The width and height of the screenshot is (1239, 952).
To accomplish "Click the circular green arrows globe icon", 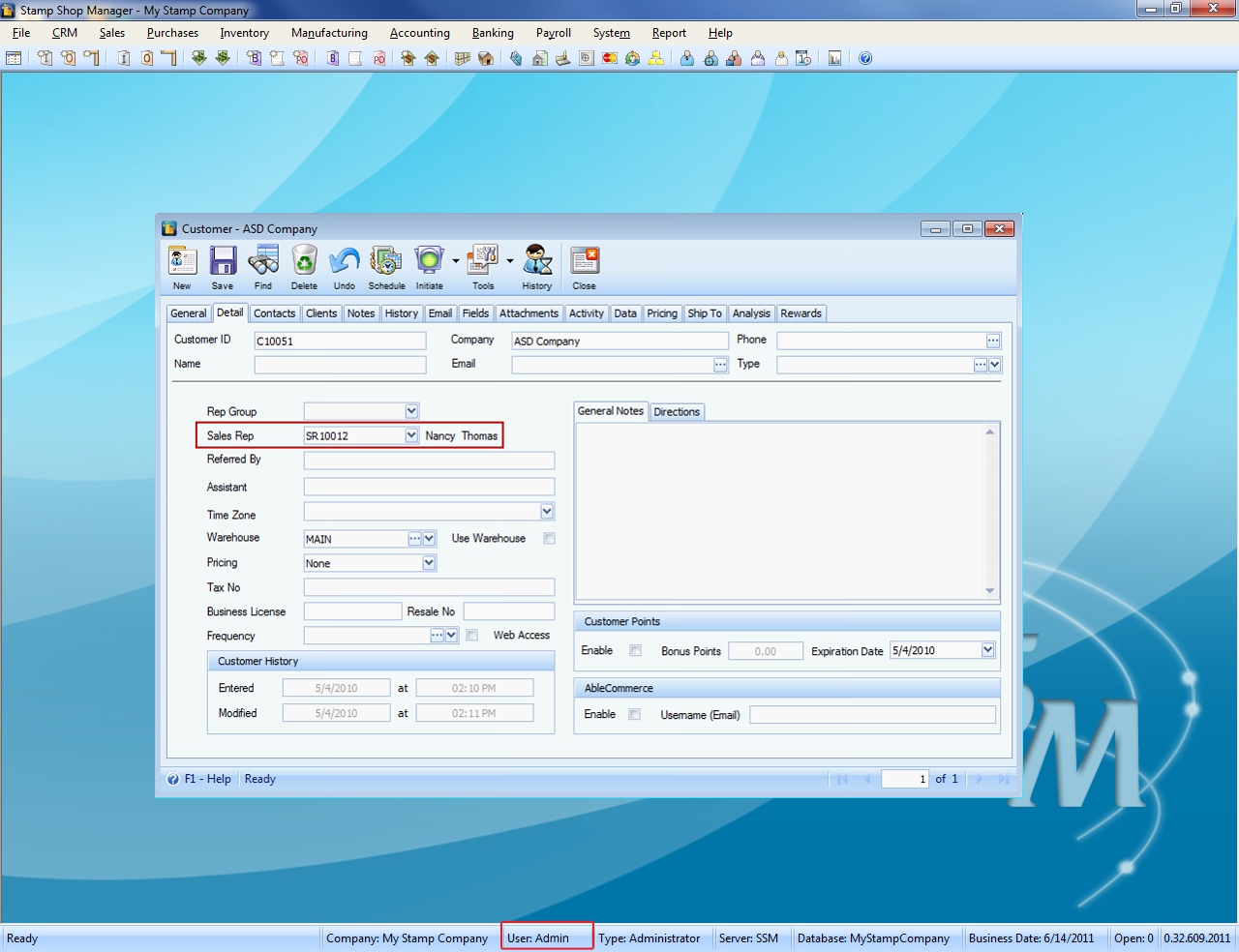I will [x=633, y=58].
